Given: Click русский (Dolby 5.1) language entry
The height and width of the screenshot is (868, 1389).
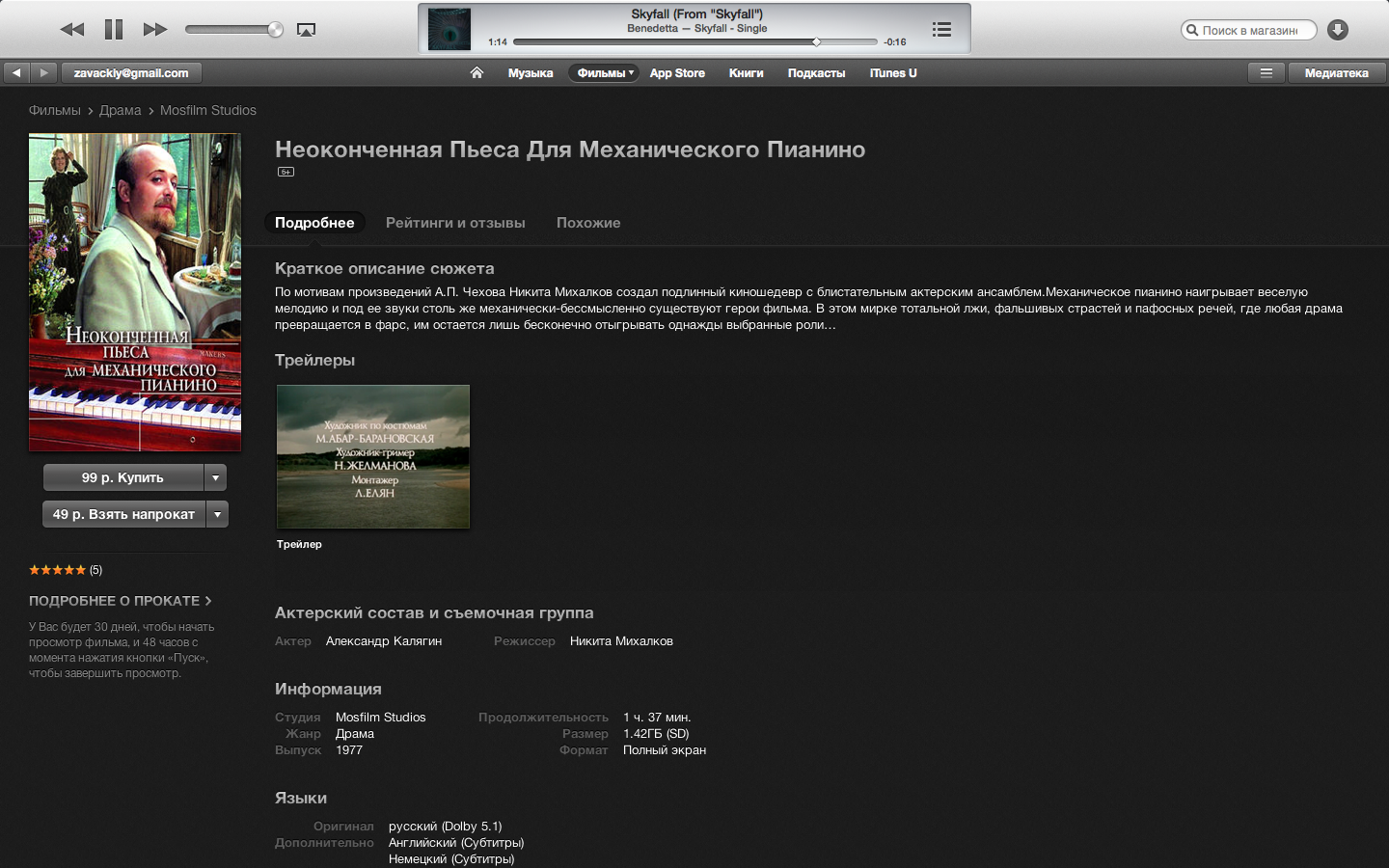Looking at the screenshot, I should coord(446,827).
